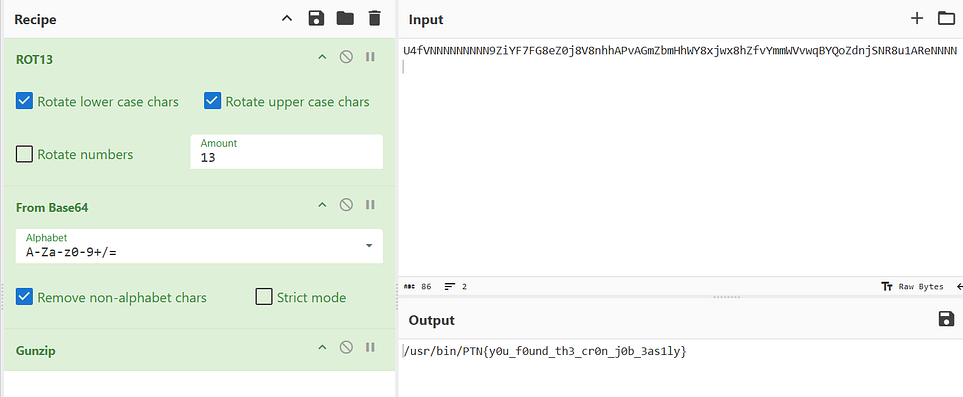The width and height of the screenshot is (963, 397).
Task: Collapse the Recipe panel chevron
Action: tap(287, 18)
